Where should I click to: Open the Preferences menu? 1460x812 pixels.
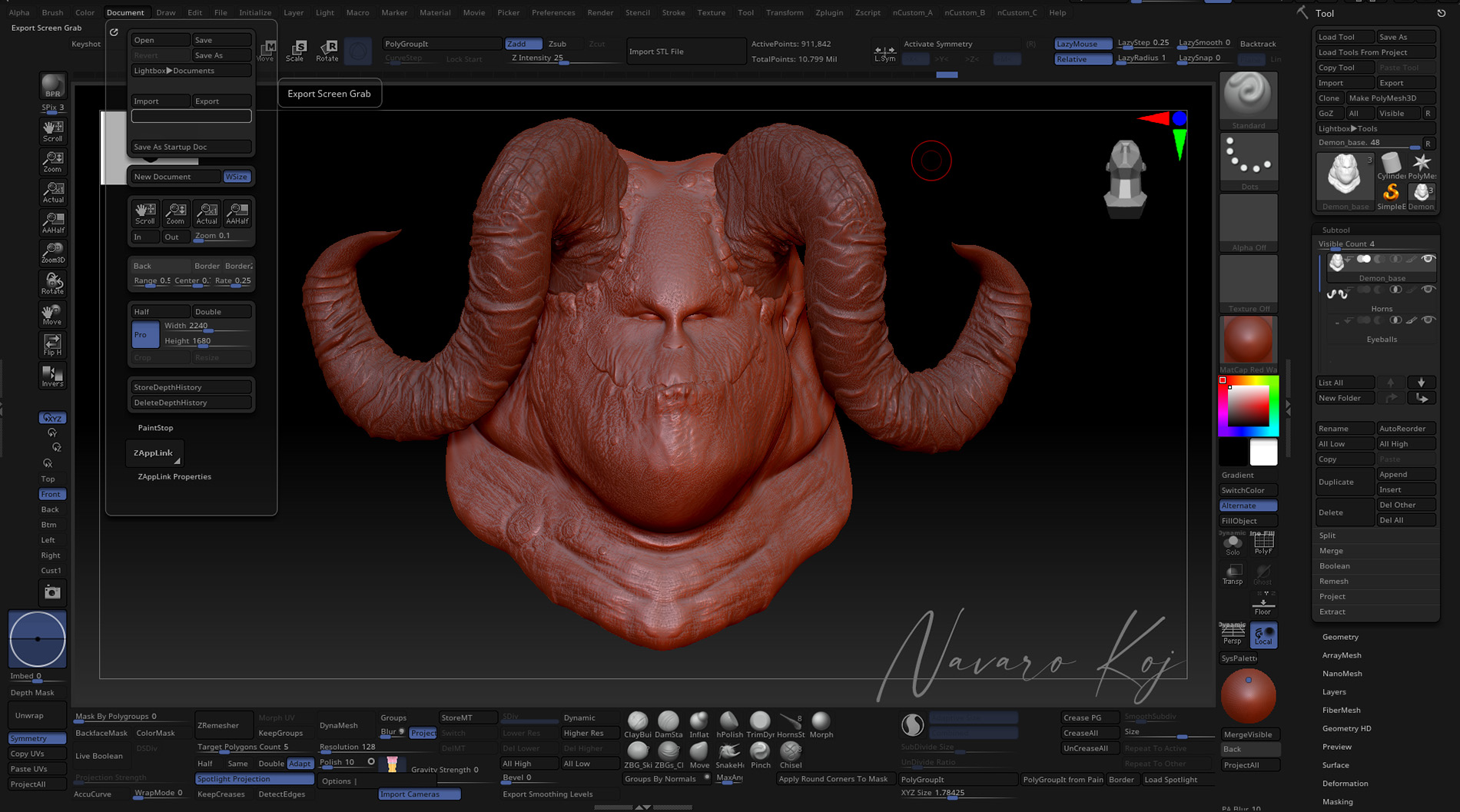(553, 12)
